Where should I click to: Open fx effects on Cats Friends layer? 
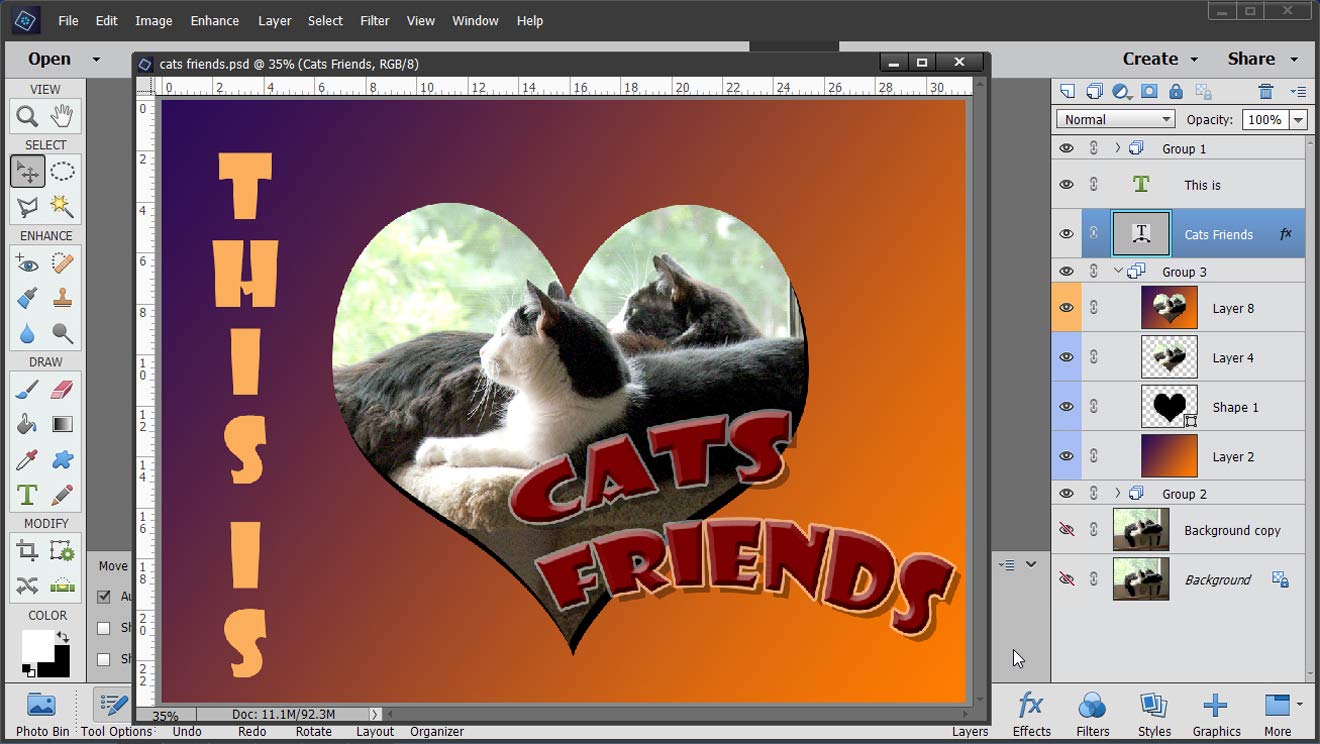coord(1286,234)
